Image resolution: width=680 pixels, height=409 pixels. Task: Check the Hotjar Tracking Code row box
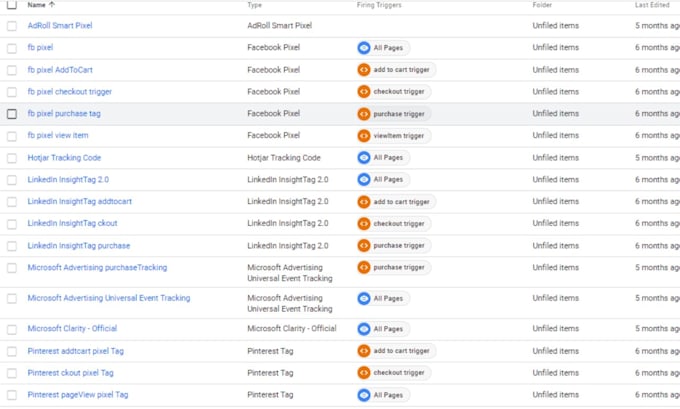[x=12, y=158]
